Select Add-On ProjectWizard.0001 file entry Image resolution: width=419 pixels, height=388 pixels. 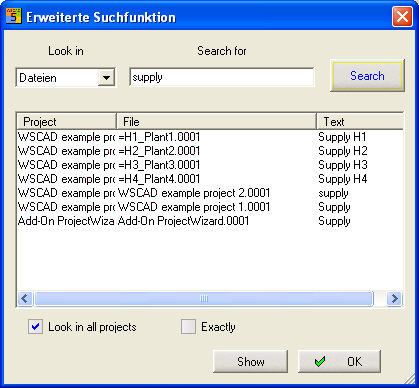click(x=183, y=221)
